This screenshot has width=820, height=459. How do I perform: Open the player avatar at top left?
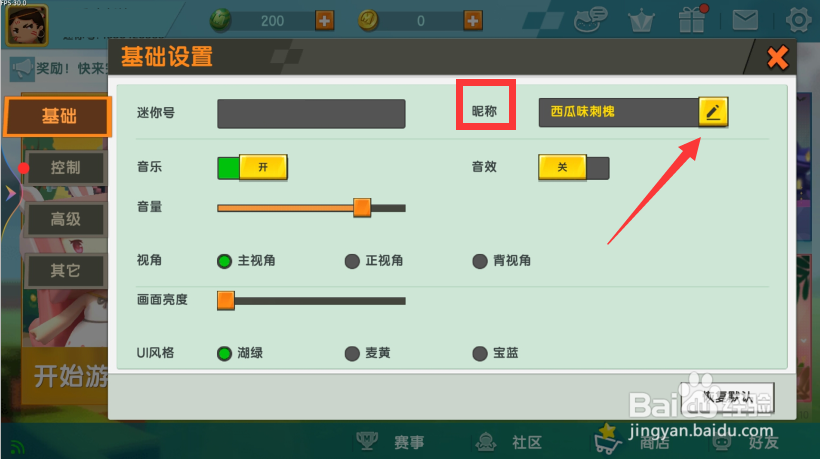click(x=27, y=25)
